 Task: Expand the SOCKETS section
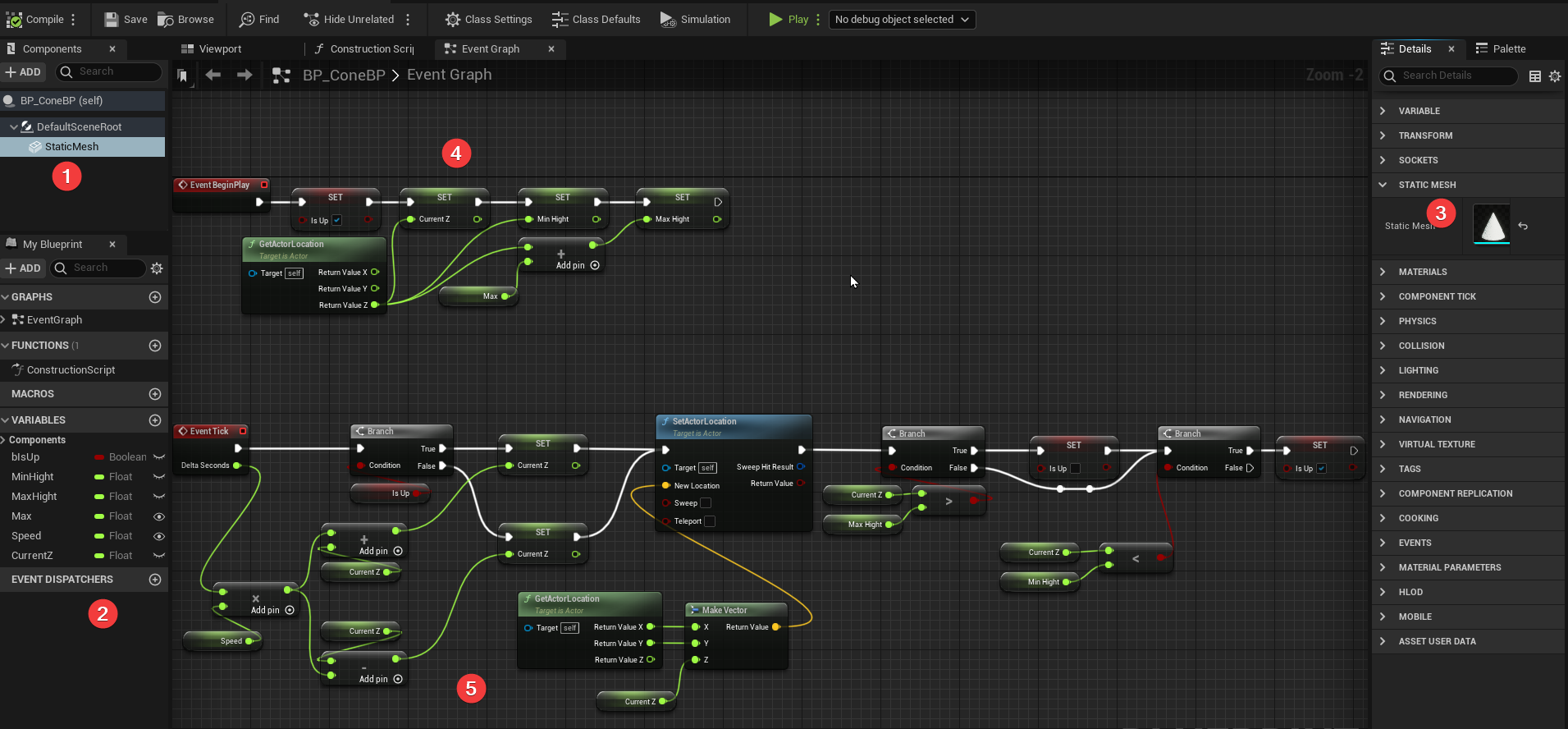[1383, 160]
